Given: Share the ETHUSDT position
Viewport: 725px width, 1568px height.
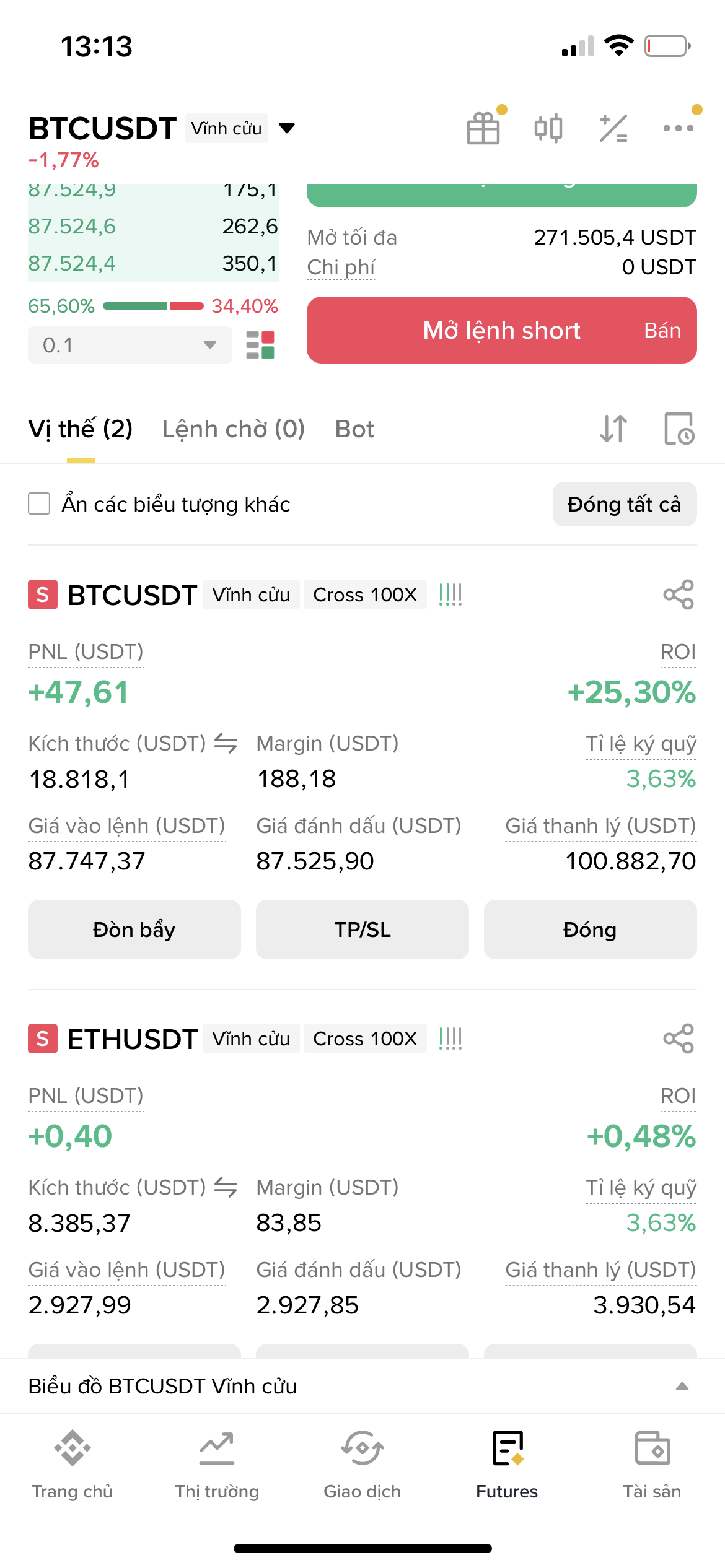Looking at the screenshot, I should (x=679, y=1039).
